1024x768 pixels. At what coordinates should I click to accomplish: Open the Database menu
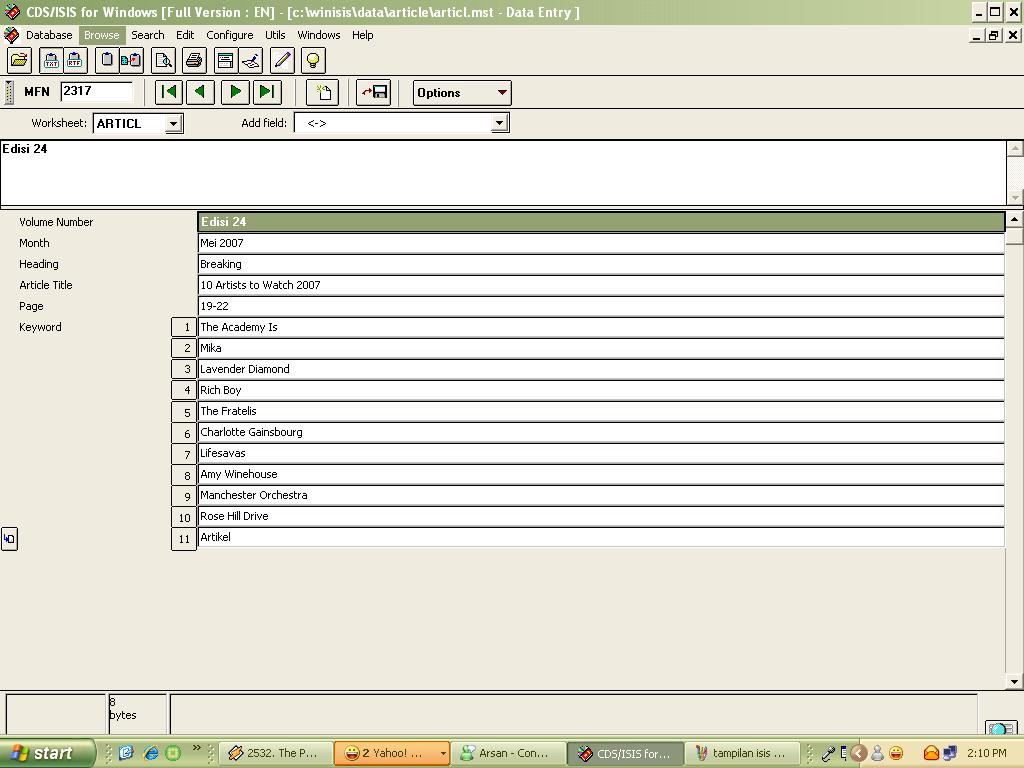[49, 35]
